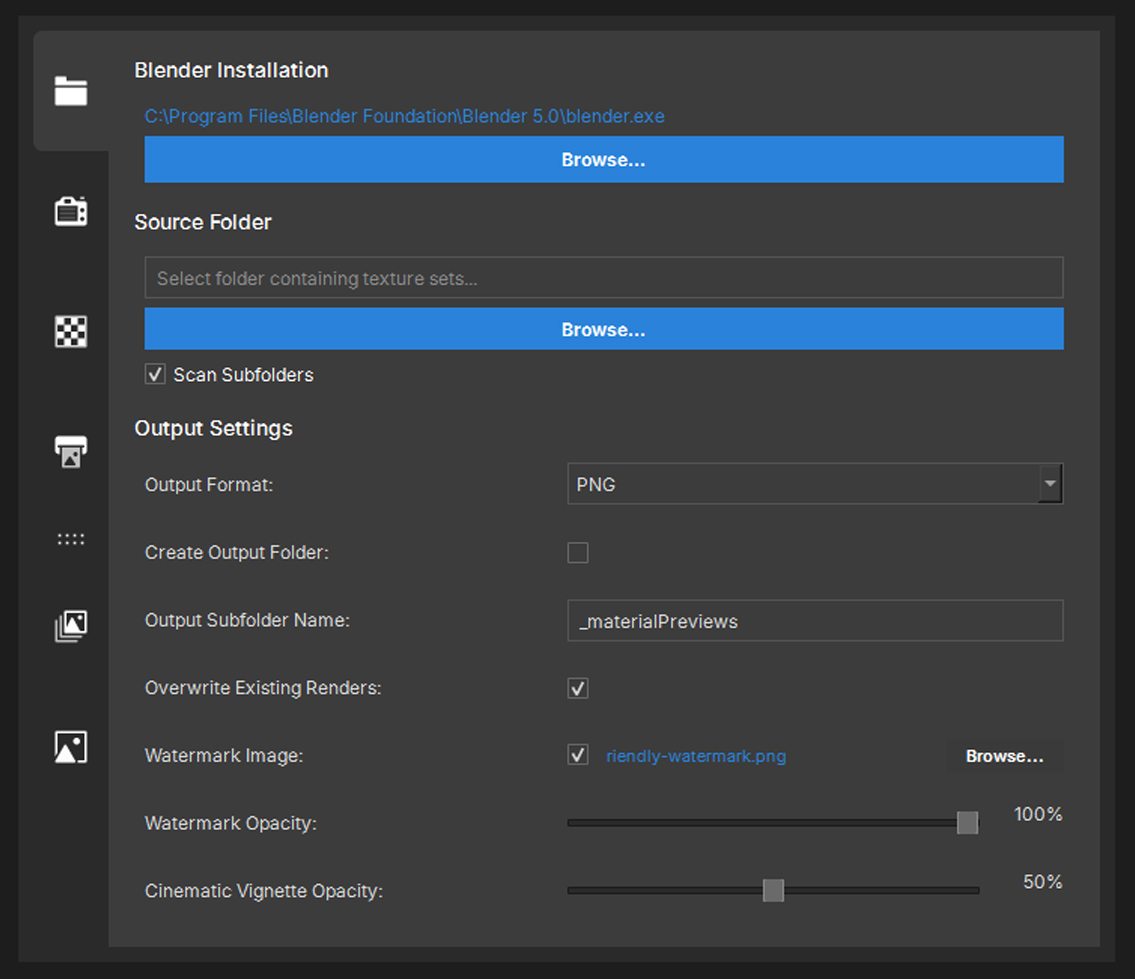This screenshot has width=1135, height=979.
Task: Click the Output Settings heading
Action: pos(214,428)
